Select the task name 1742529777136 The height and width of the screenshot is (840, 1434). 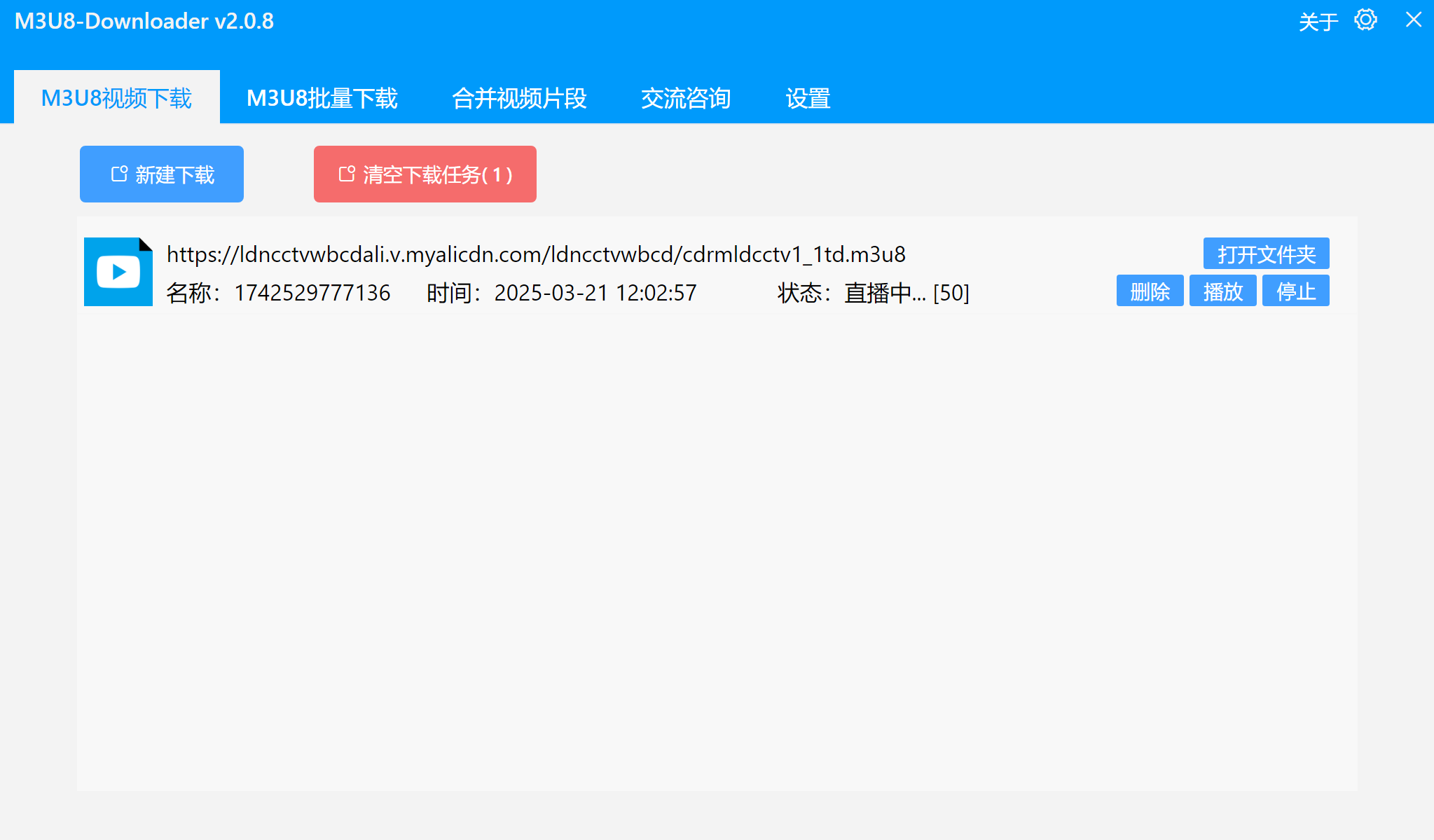click(312, 293)
